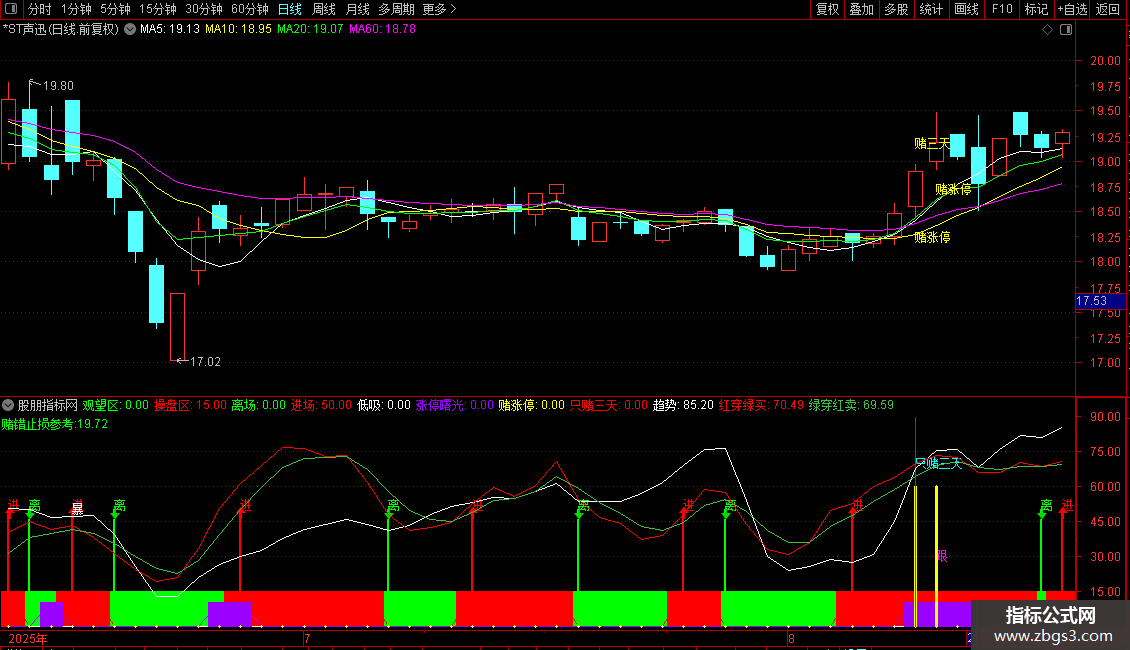Open the 股朋指标网 indicator dropdown arrow
The height and width of the screenshot is (650, 1130).
tap(8, 406)
